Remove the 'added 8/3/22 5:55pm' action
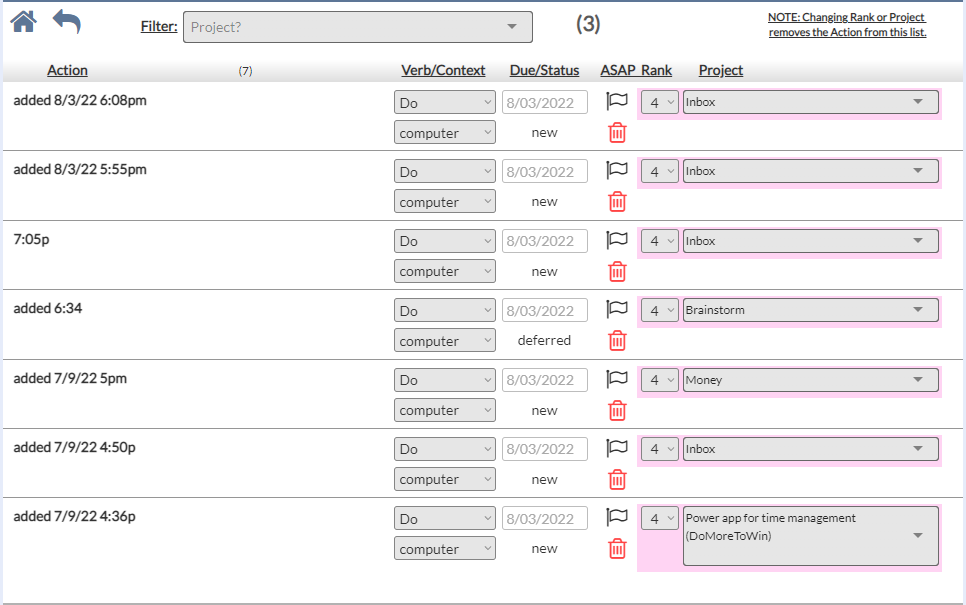Image resolution: width=966 pixels, height=605 pixels. pos(618,202)
